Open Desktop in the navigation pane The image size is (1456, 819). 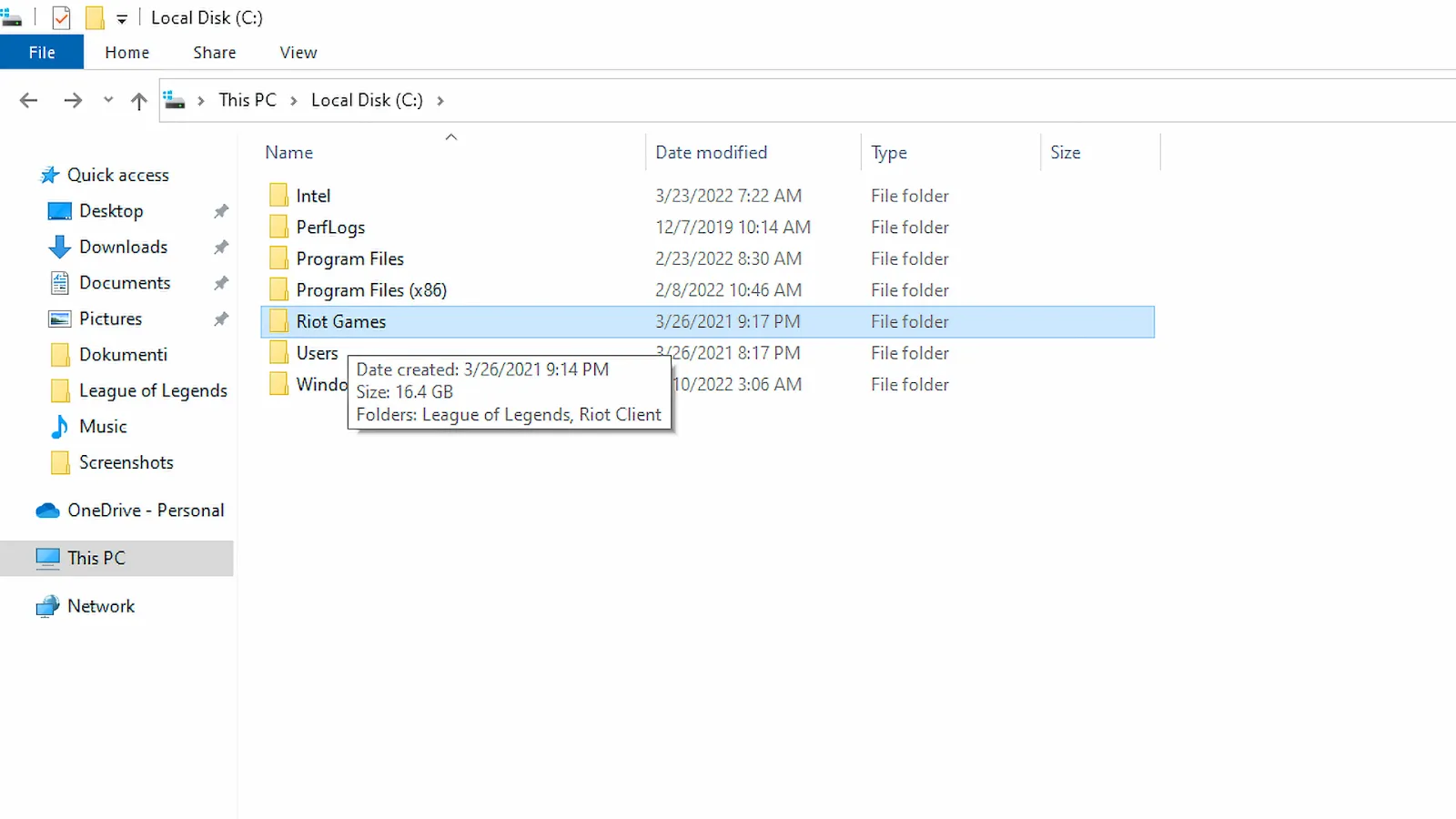coord(111,211)
